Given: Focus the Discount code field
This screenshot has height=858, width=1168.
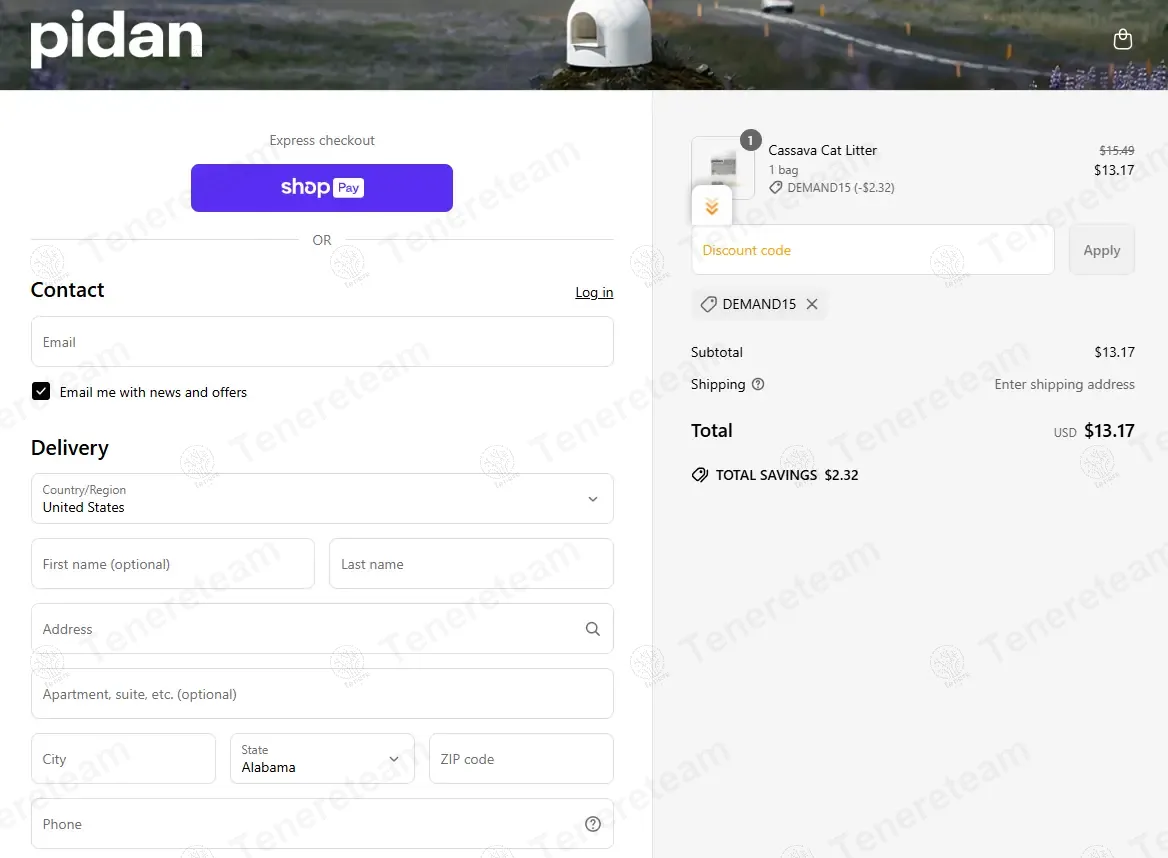Looking at the screenshot, I should coord(872,250).
